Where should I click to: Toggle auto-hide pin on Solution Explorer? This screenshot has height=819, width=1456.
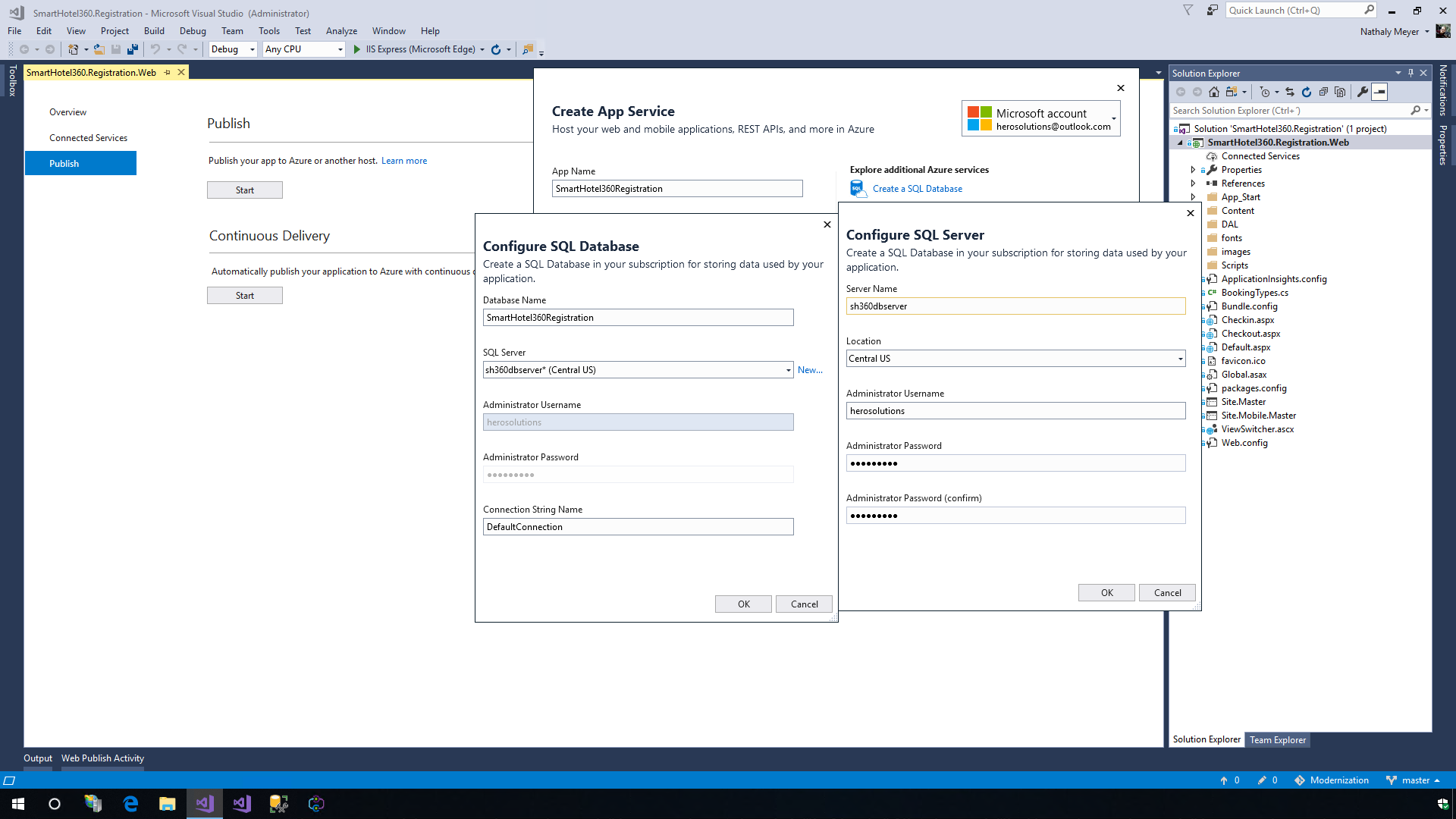coord(1411,73)
